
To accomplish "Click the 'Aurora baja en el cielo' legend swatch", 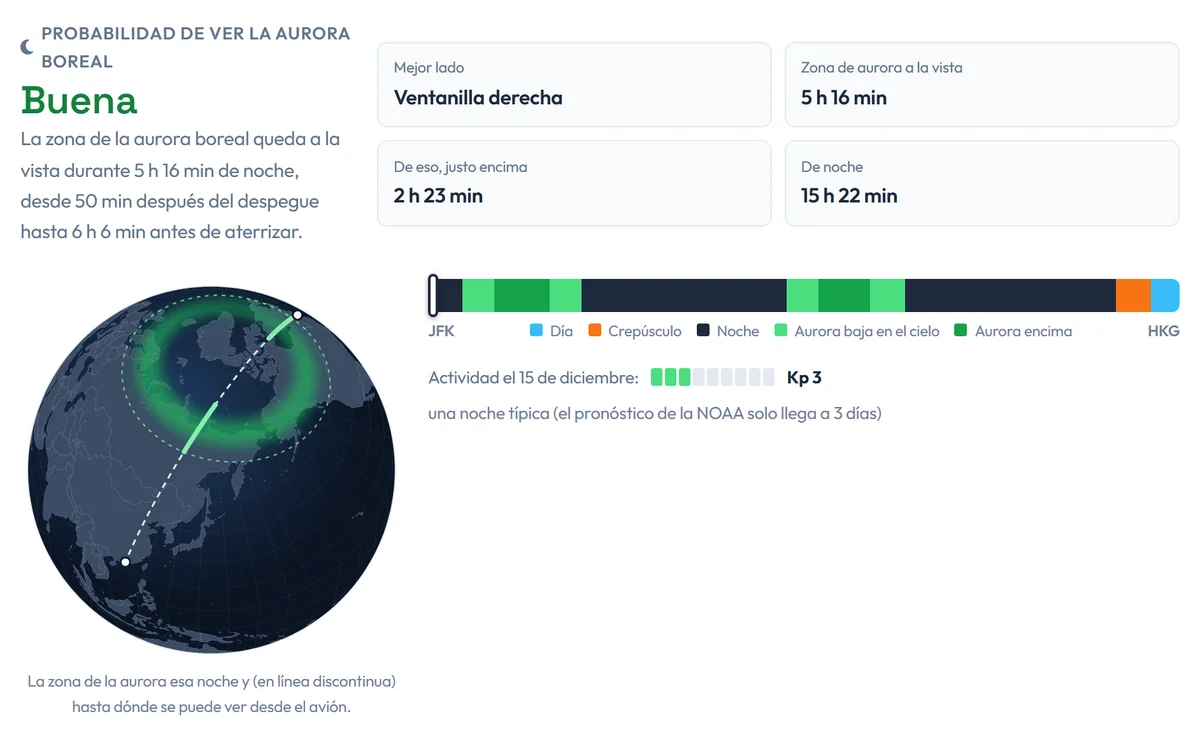I will click(x=781, y=331).
